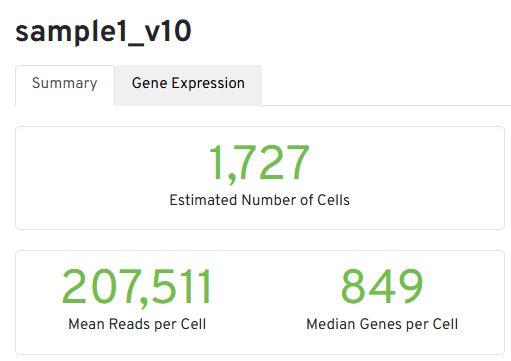Click the word Reads in the mean reads label

130,324
